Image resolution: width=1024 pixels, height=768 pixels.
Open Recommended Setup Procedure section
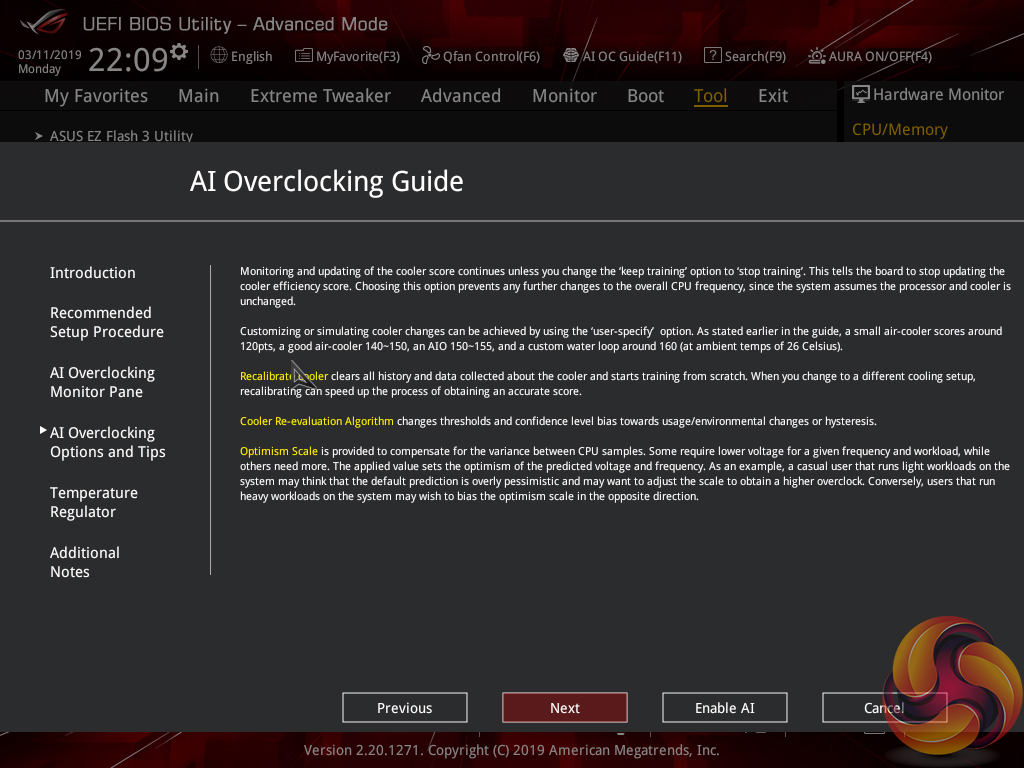(106, 322)
